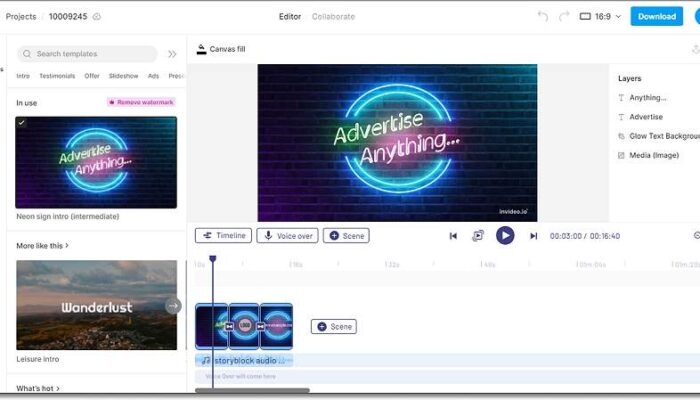
Task: Open the Timeline view button
Action: 223,236
